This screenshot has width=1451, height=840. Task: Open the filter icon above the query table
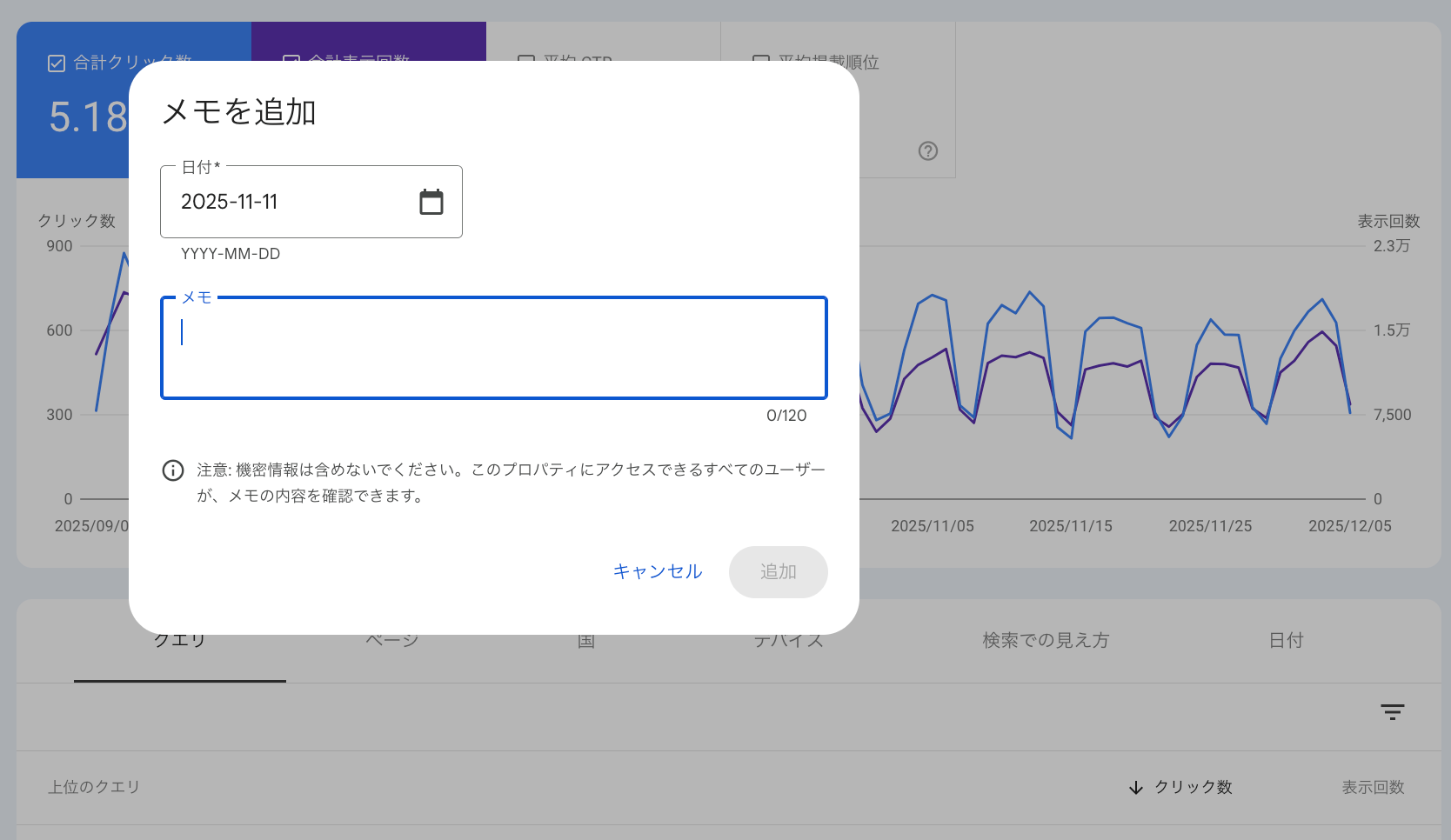[1393, 711]
